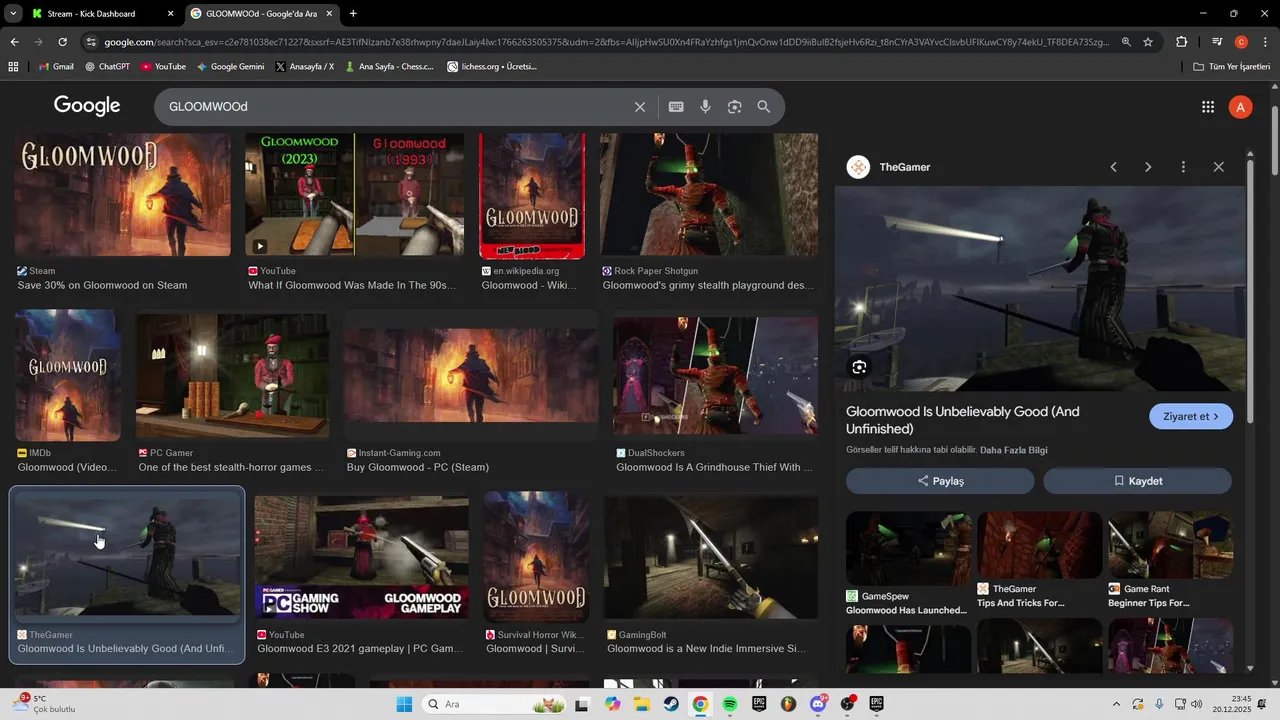
Task: Bookmark this page with the star icon
Action: point(1148,42)
